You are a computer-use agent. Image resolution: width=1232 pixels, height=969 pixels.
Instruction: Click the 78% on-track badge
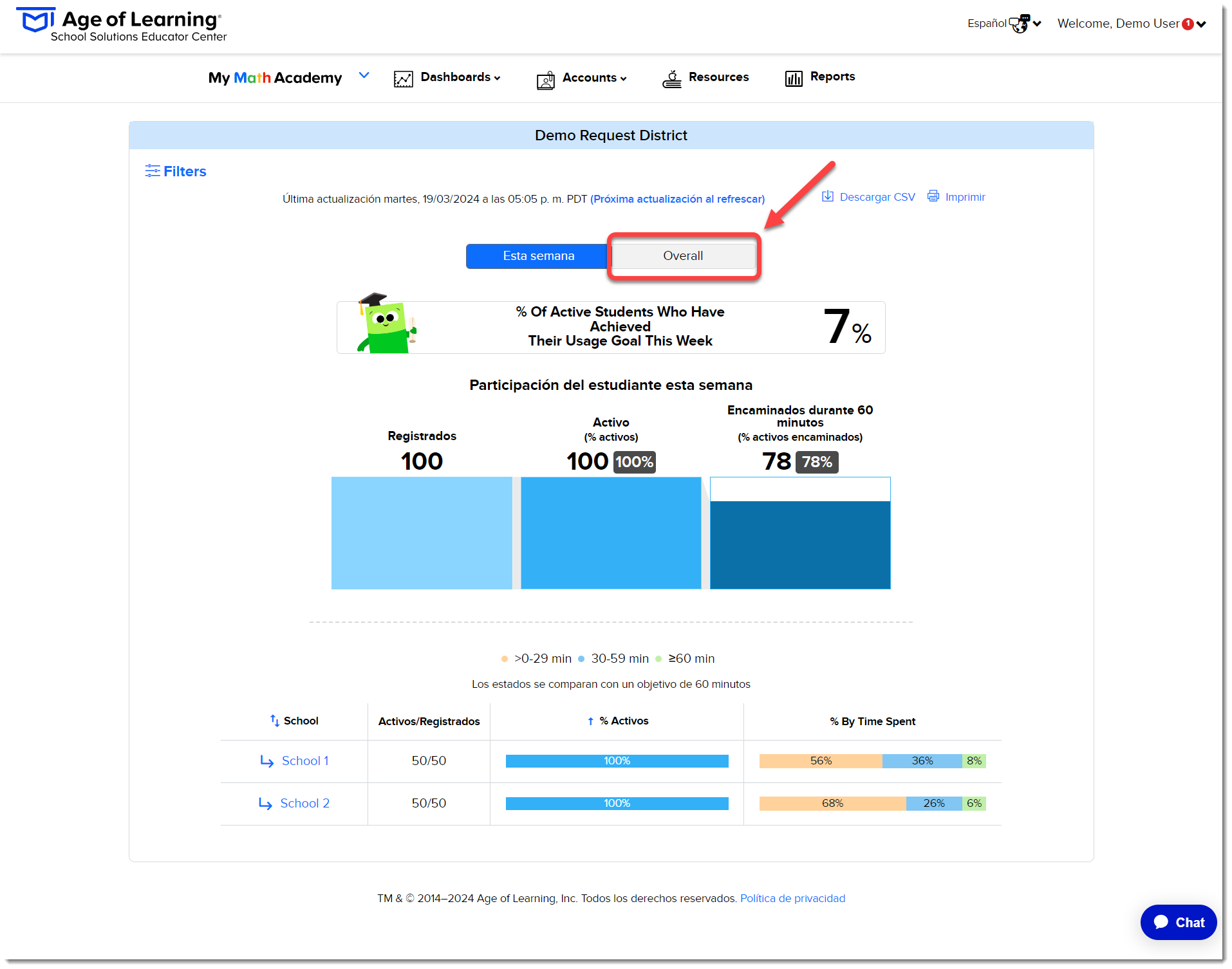(x=817, y=462)
